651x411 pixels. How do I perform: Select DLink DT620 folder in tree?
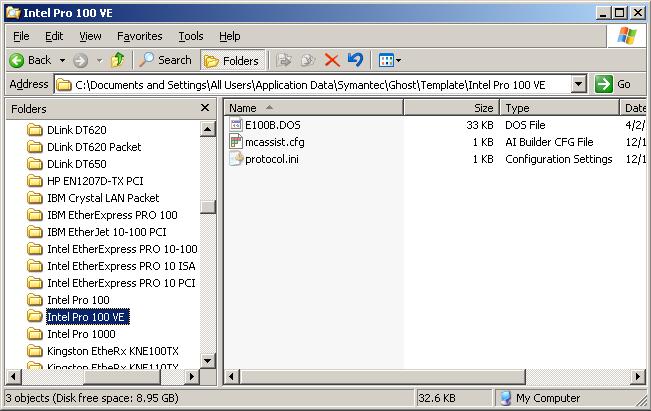(77, 130)
